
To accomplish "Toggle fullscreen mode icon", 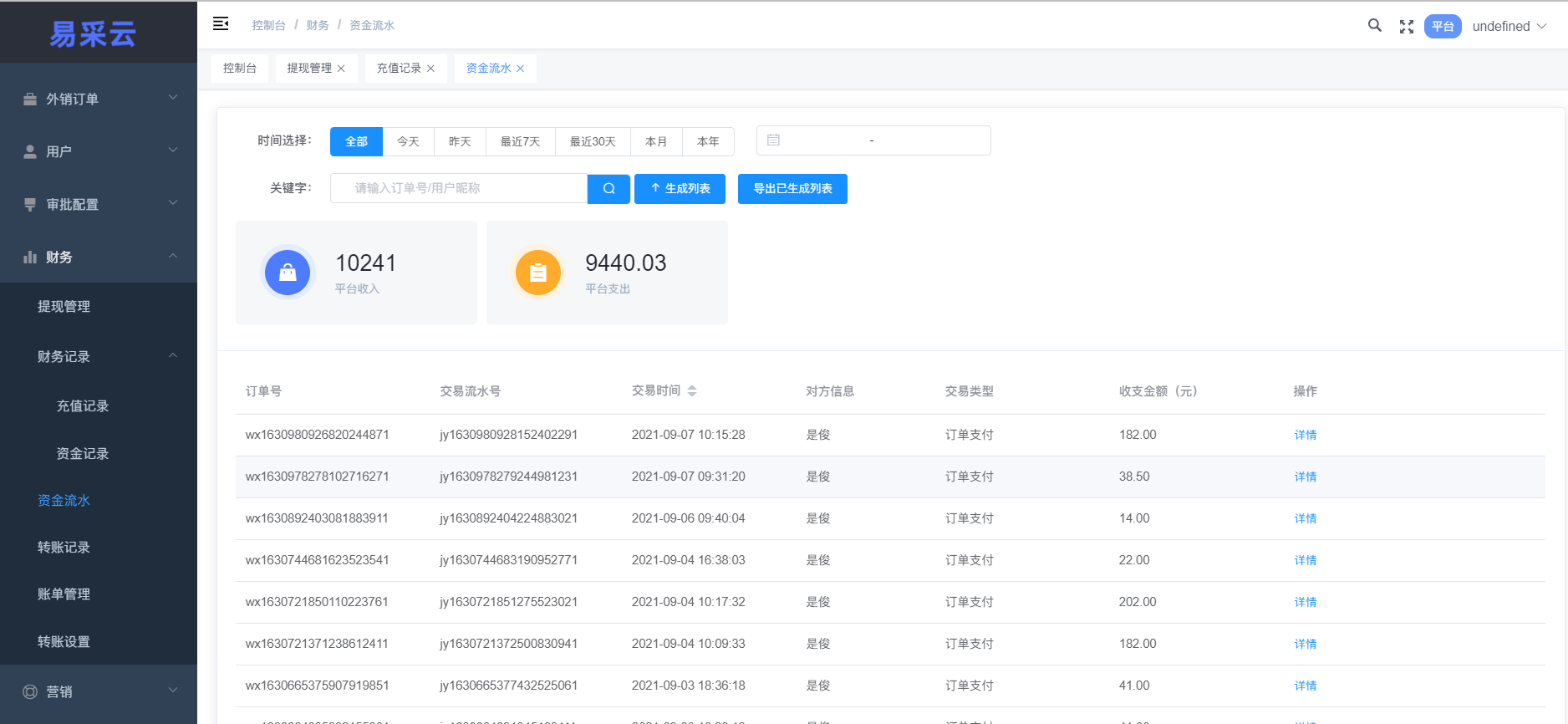I will point(1407,27).
